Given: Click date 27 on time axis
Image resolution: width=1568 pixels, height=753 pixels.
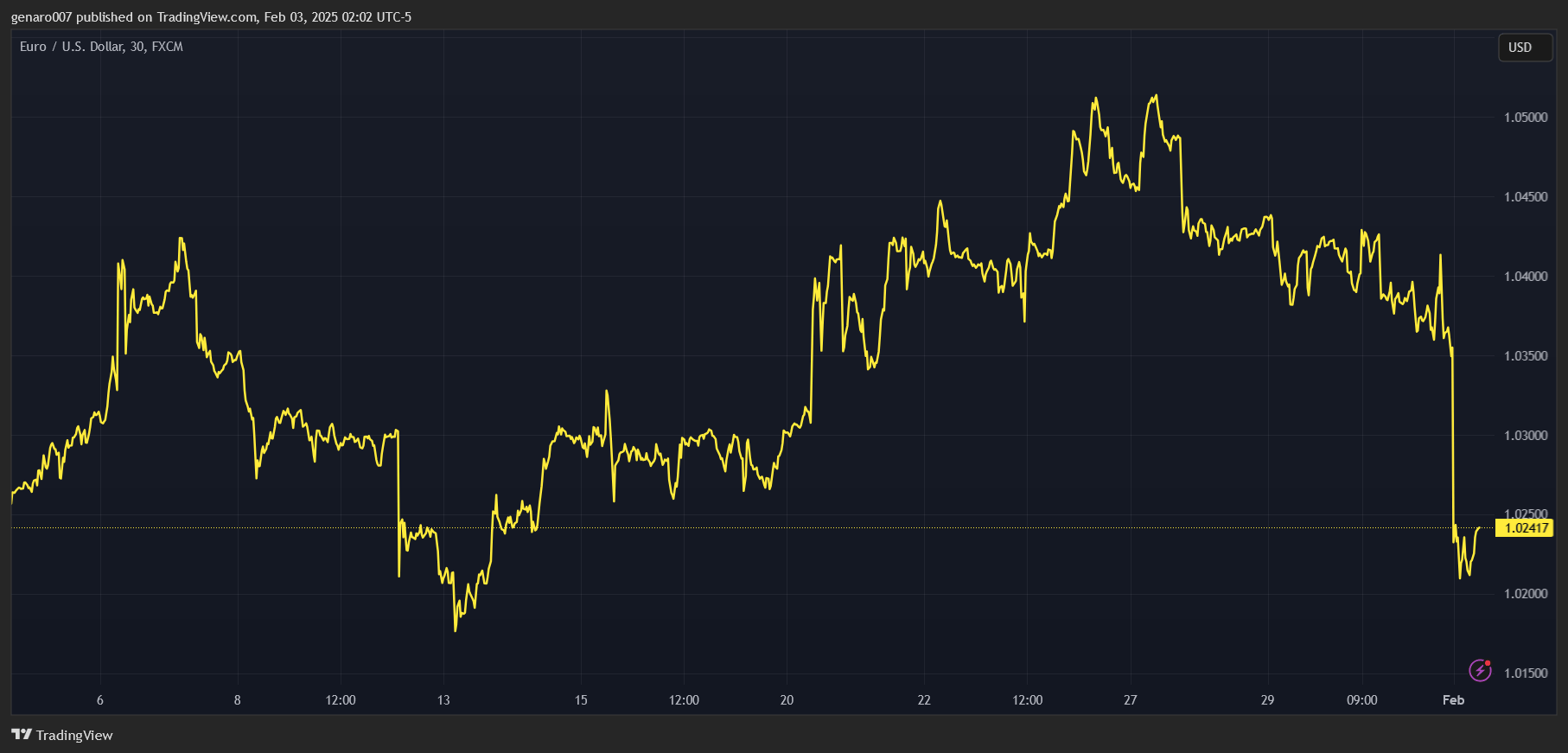Looking at the screenshot, I should pos(1130,700).
